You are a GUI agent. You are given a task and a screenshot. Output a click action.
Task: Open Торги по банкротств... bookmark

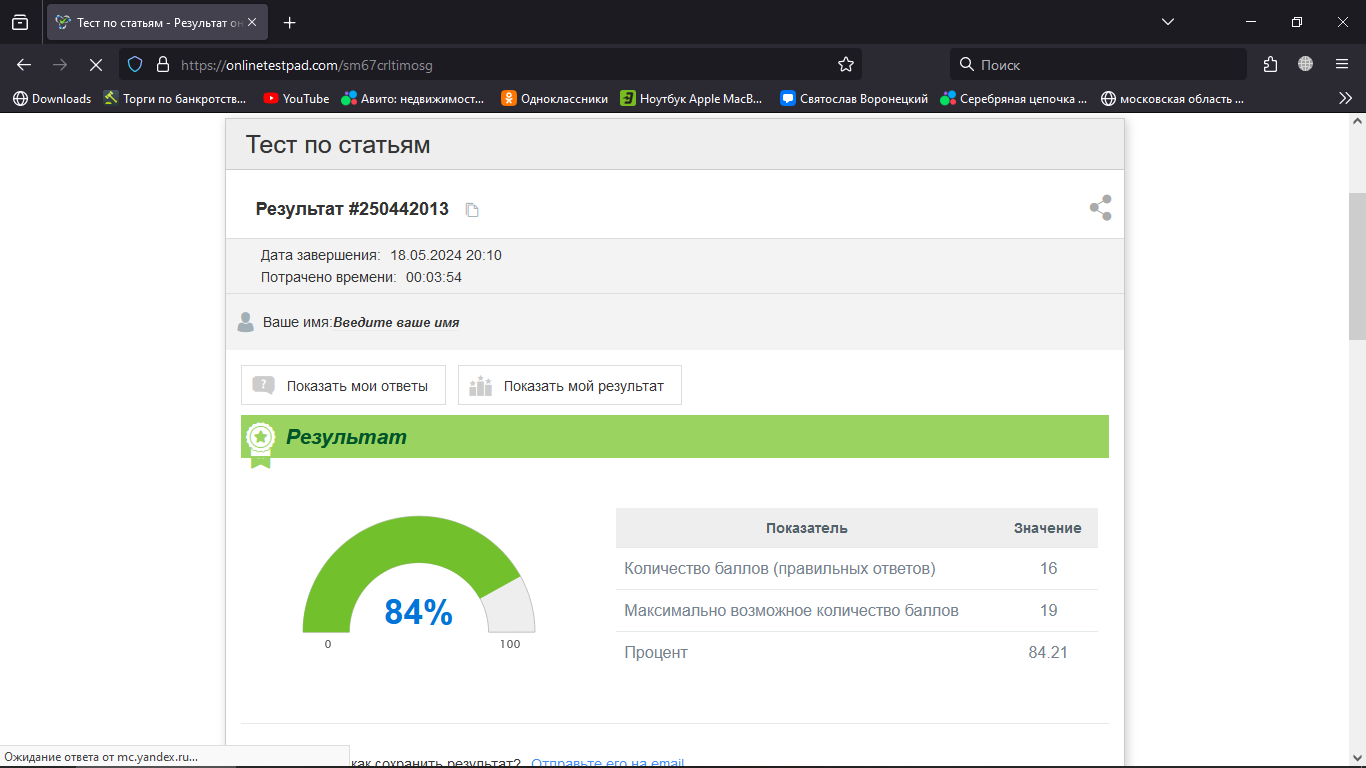(x=175, y=98)
